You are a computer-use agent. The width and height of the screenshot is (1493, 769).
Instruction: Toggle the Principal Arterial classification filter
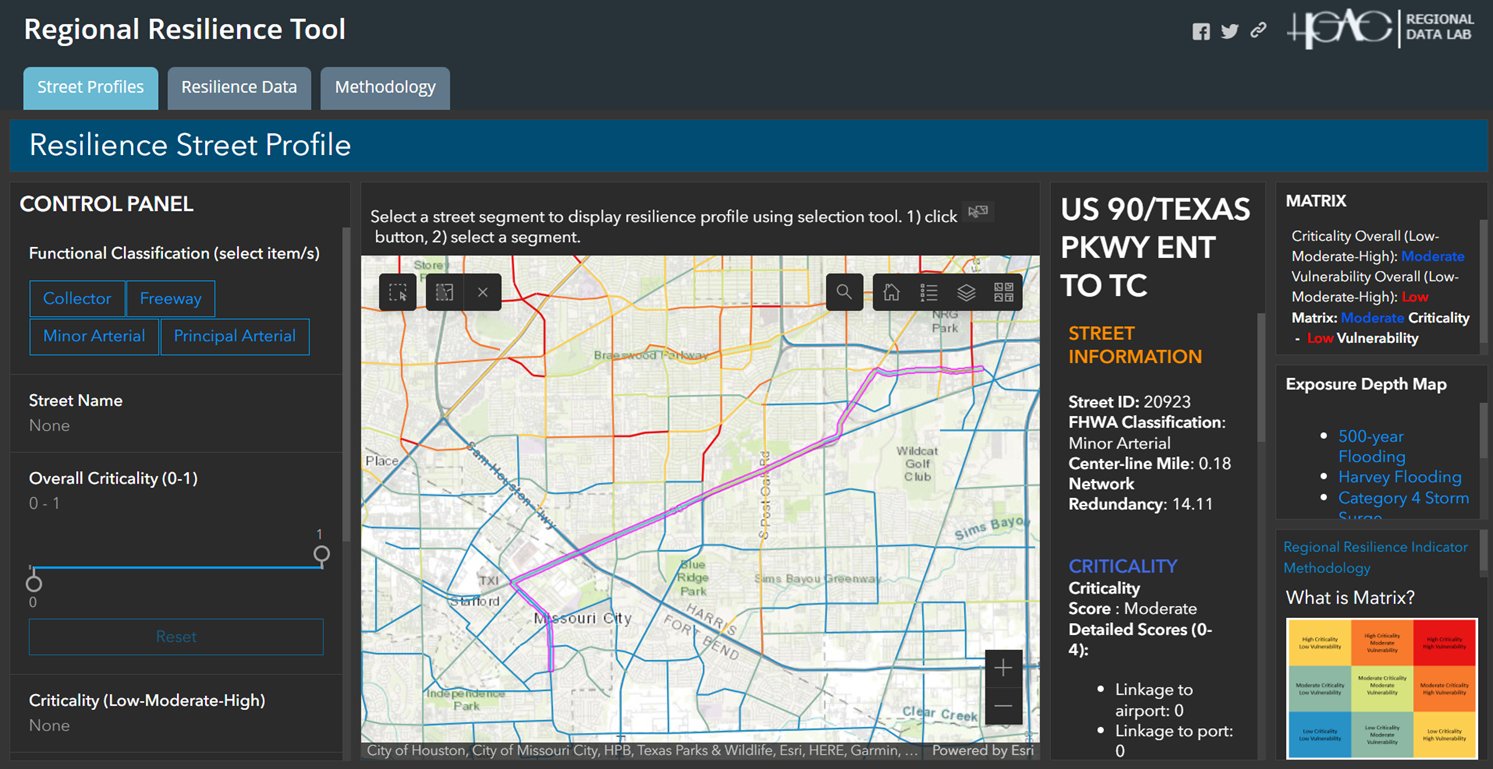click(x=235, y=336)
